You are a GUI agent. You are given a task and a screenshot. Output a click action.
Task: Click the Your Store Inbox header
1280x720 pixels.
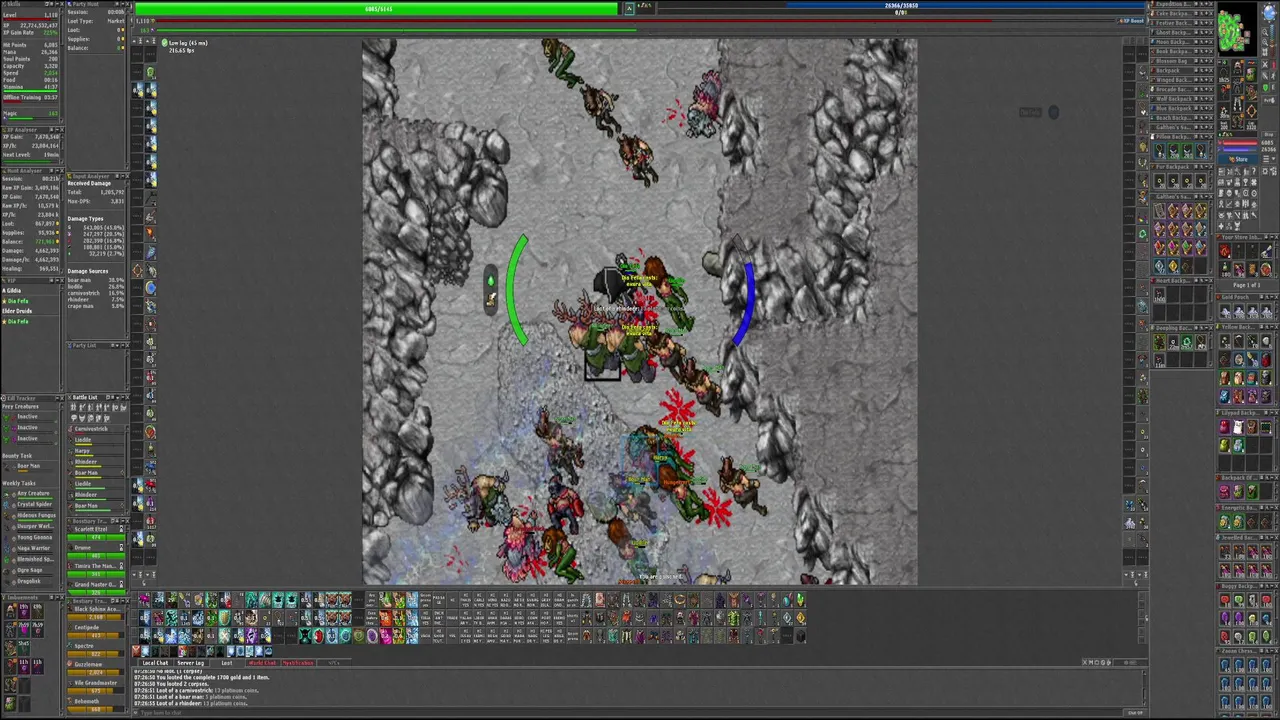1245,237
